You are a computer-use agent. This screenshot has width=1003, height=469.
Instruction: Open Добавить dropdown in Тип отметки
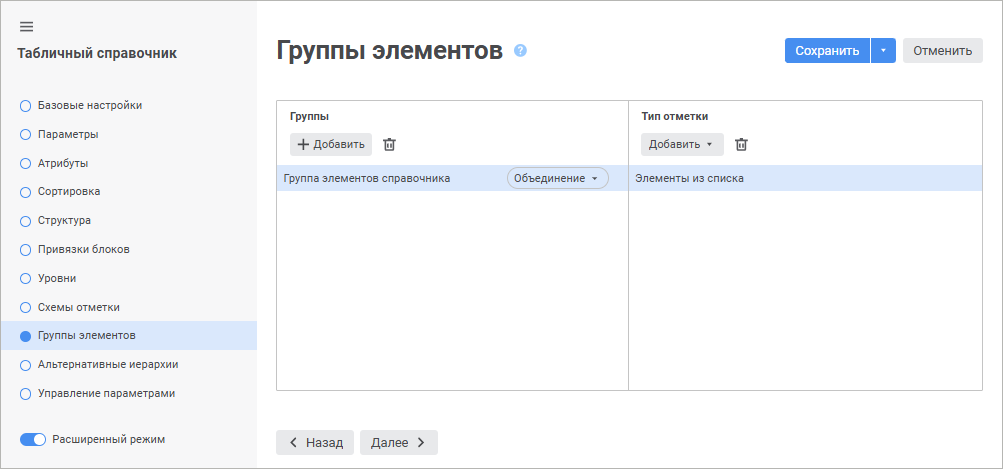(x=682, y=145)
